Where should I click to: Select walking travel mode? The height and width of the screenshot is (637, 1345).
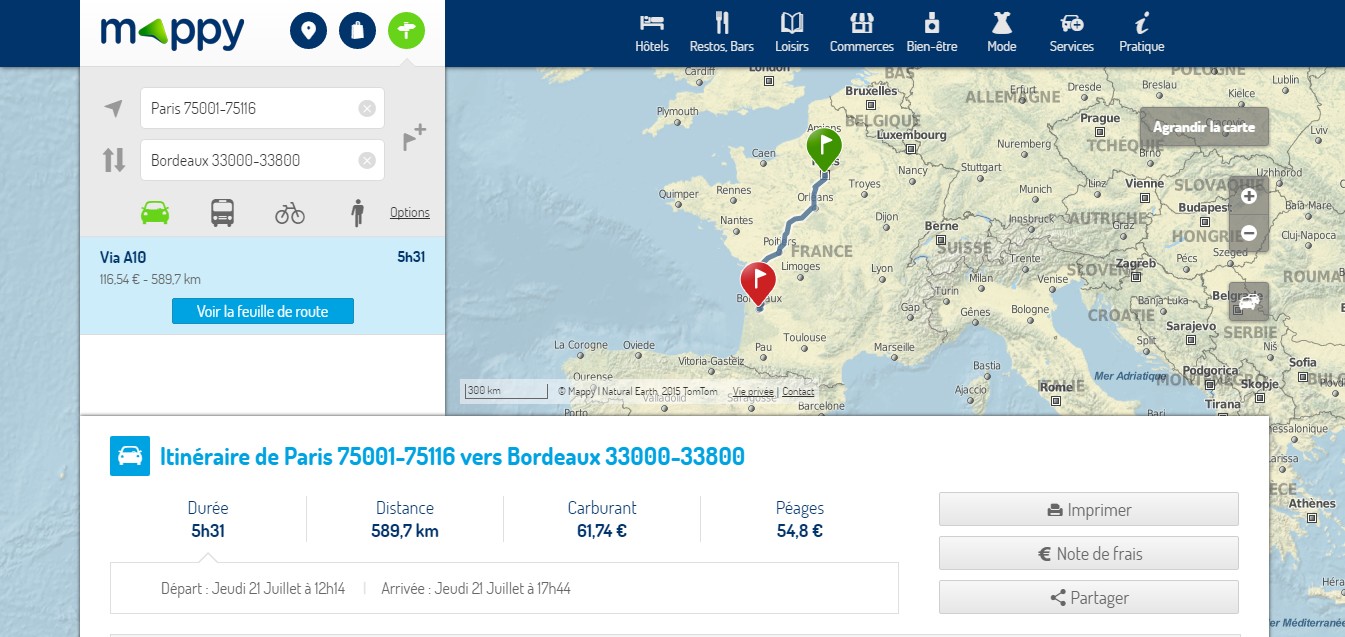[x=358, y=212]
